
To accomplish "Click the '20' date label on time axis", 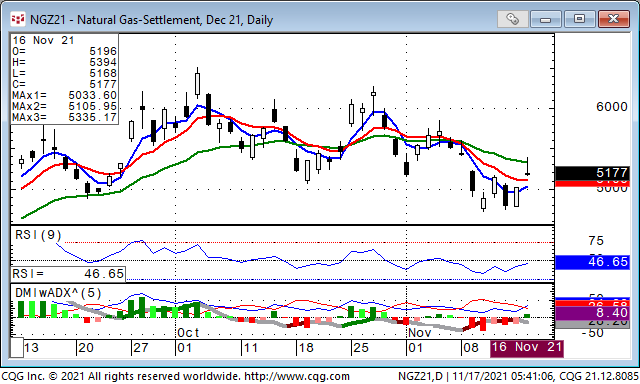I will click(x=86, y=348).
